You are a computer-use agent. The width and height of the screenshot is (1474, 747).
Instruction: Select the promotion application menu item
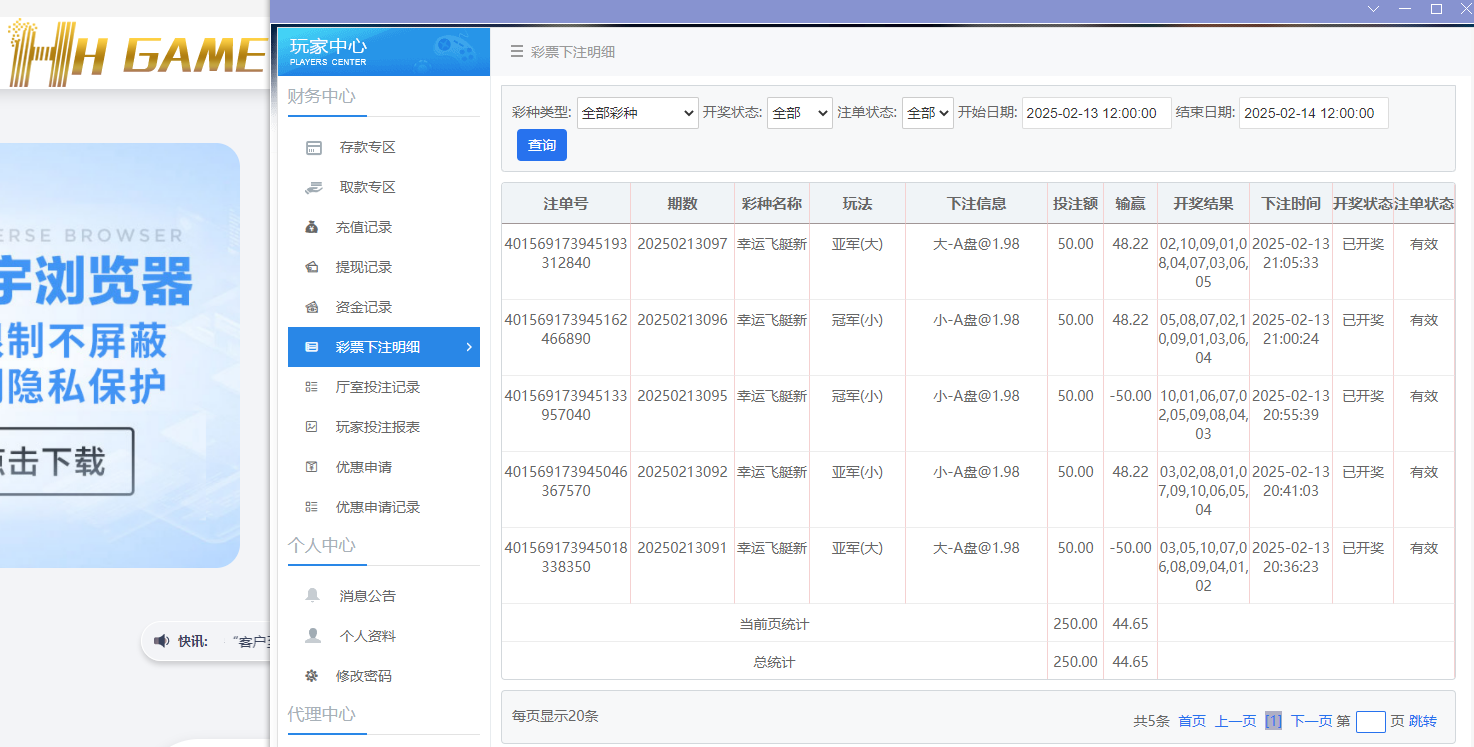tap(363, 467)
